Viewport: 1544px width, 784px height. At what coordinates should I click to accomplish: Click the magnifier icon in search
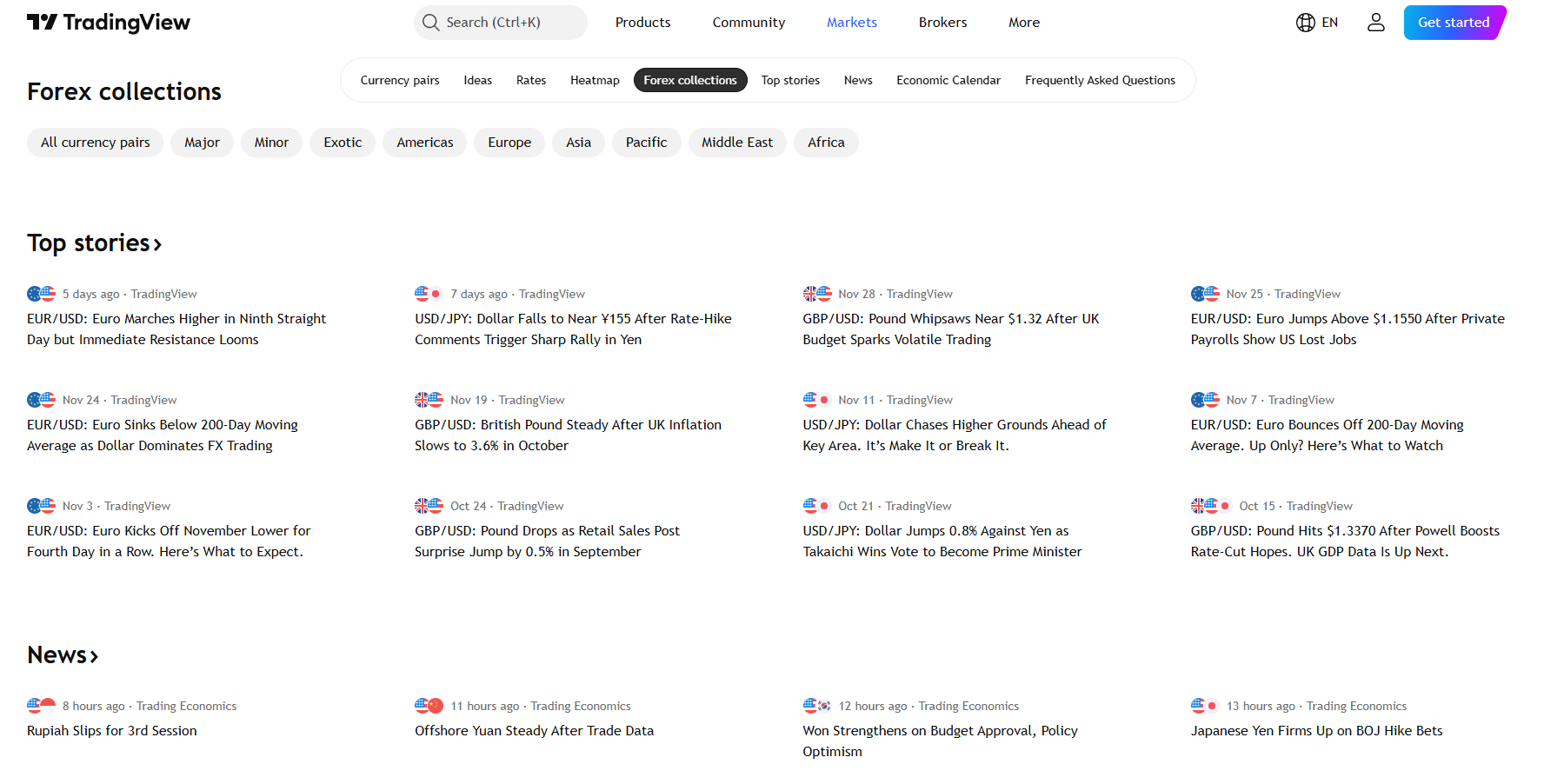point(430,23)
